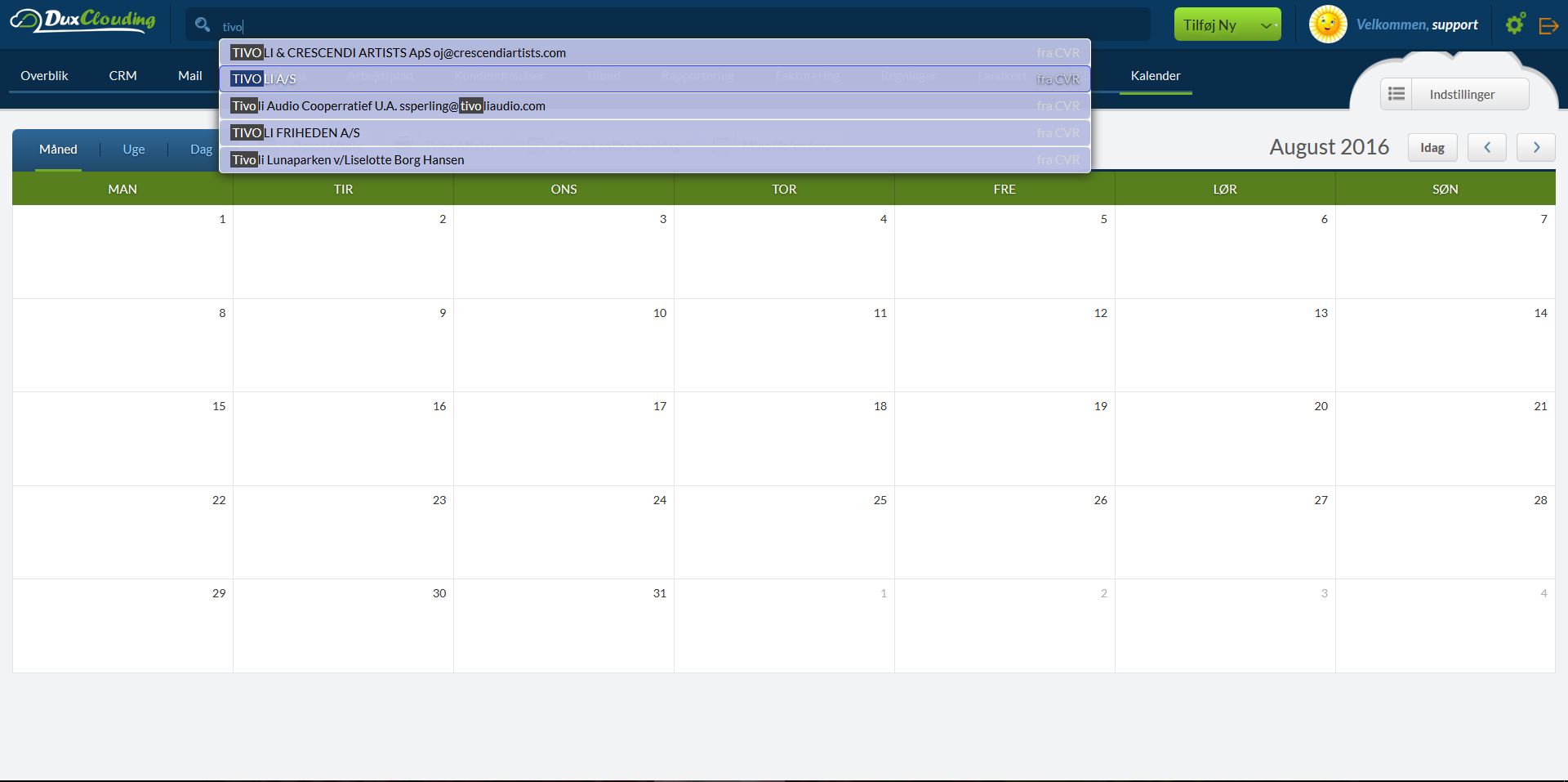Click the Idag button
This screenshot has height=782, width=1568.
pyautogui.click(x=1432, y=147)
